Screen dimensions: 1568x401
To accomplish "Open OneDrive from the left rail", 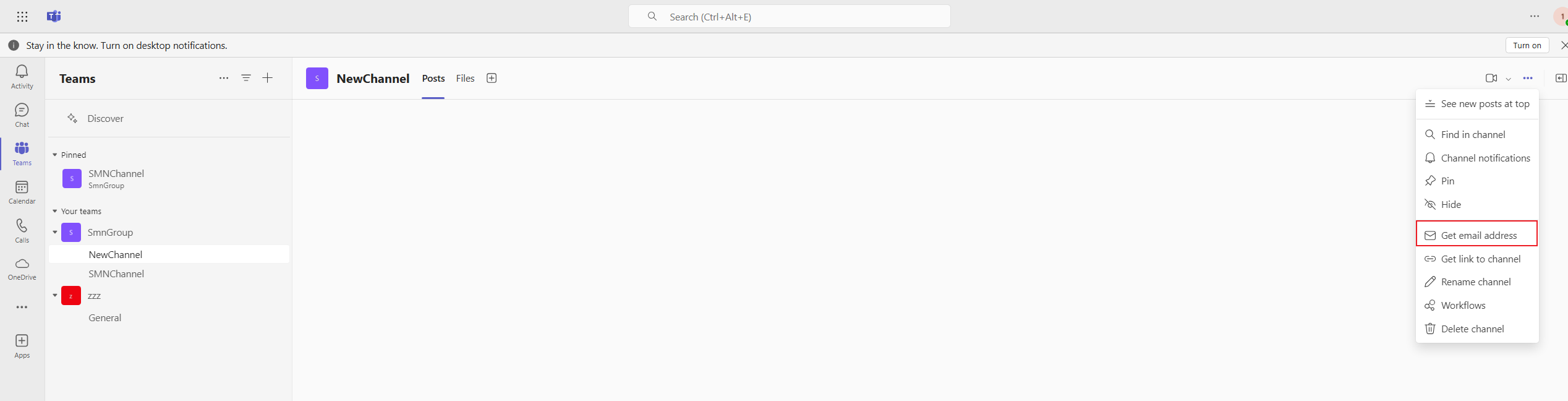I will (22, 269).
